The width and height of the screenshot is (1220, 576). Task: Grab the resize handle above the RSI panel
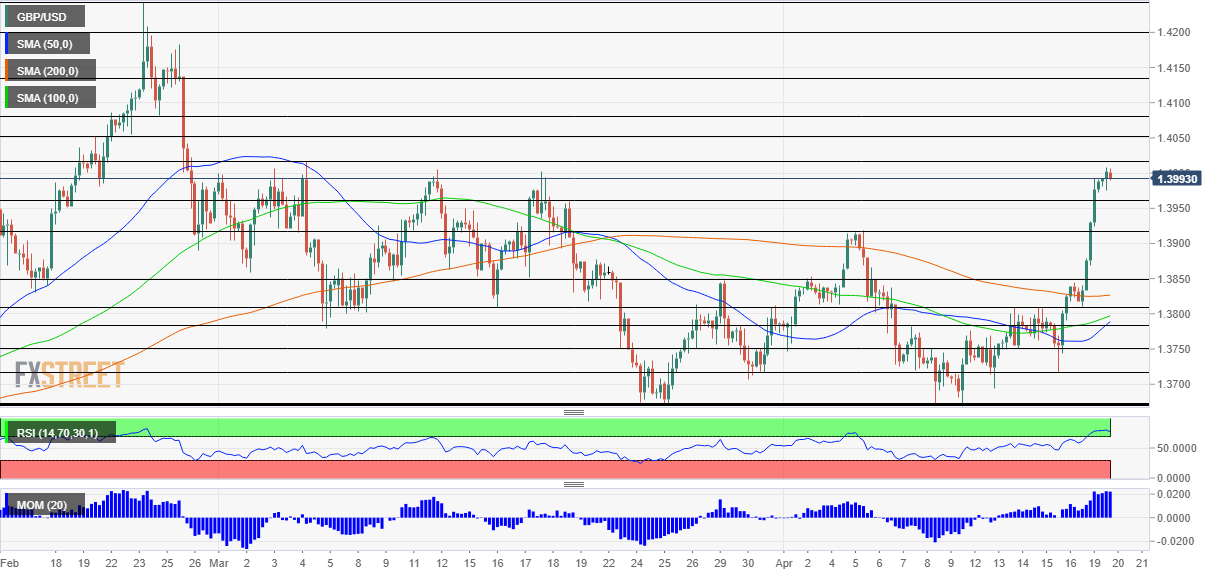tap(574, 412)
